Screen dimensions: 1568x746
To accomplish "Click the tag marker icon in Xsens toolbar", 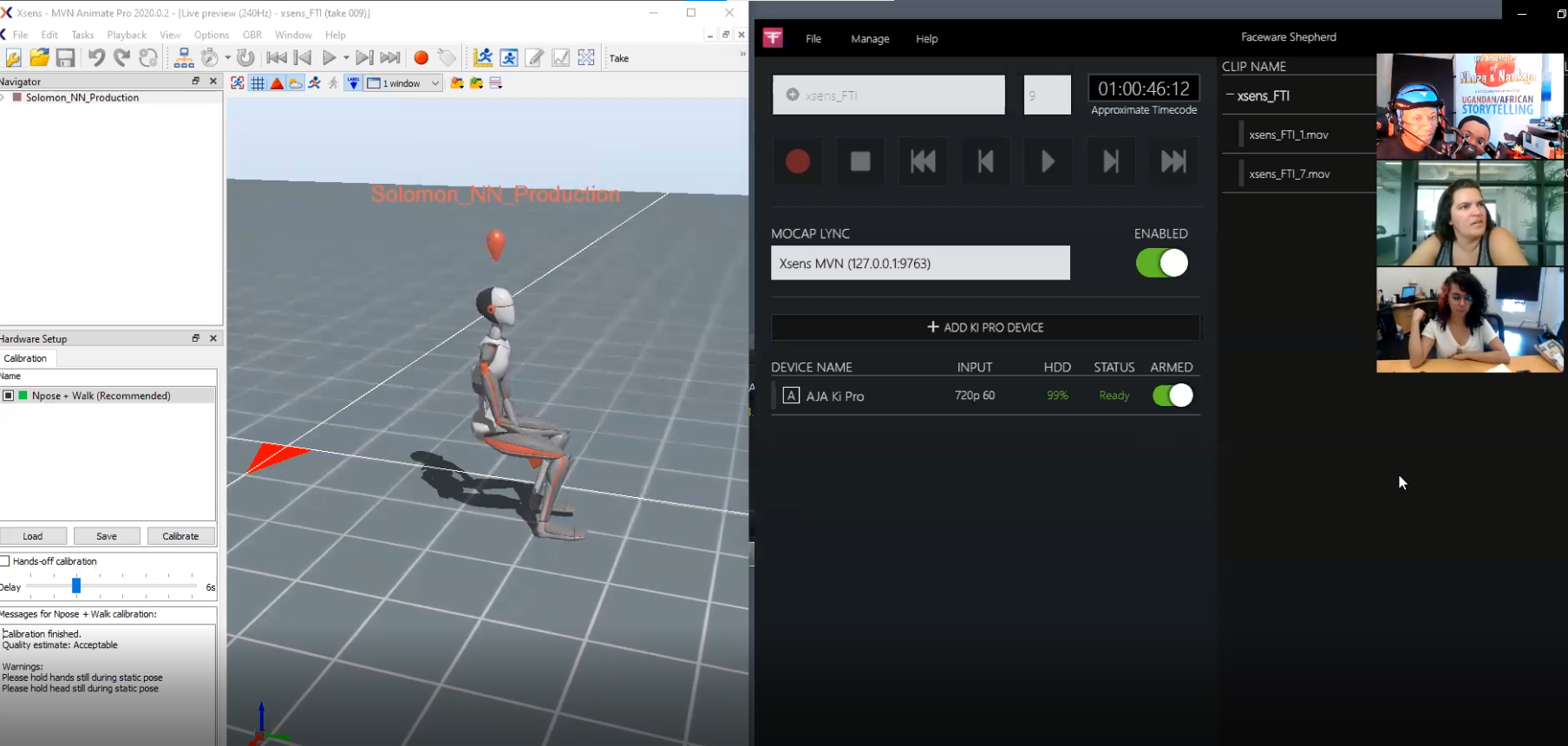I will coord(447,58).
